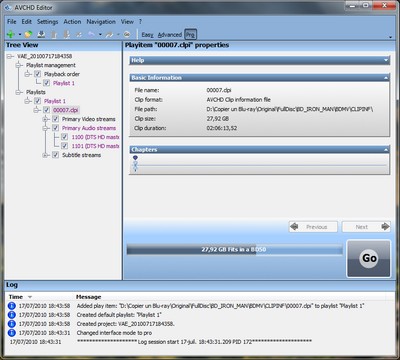Click the green plus Add icon
400x360 pixels.
tap(11, 34)
